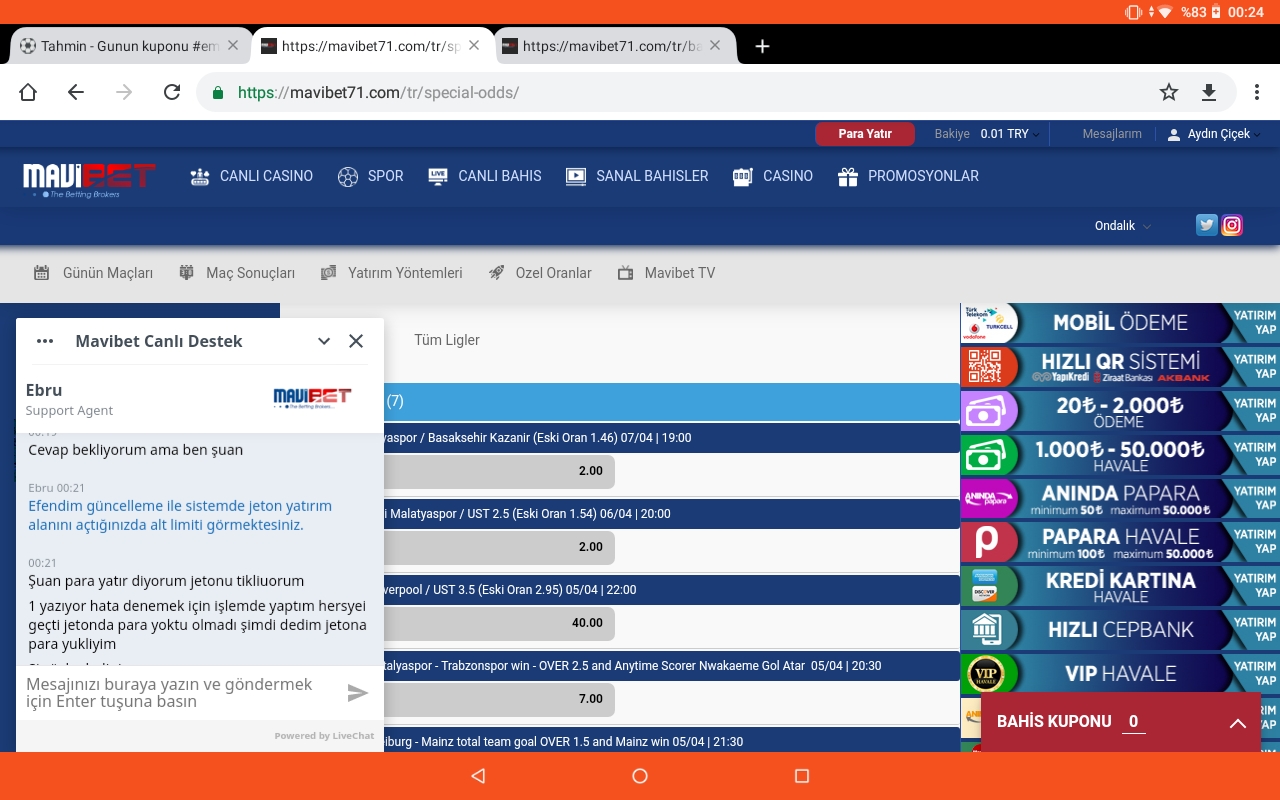Tap the download icon in address bar

1208,92
